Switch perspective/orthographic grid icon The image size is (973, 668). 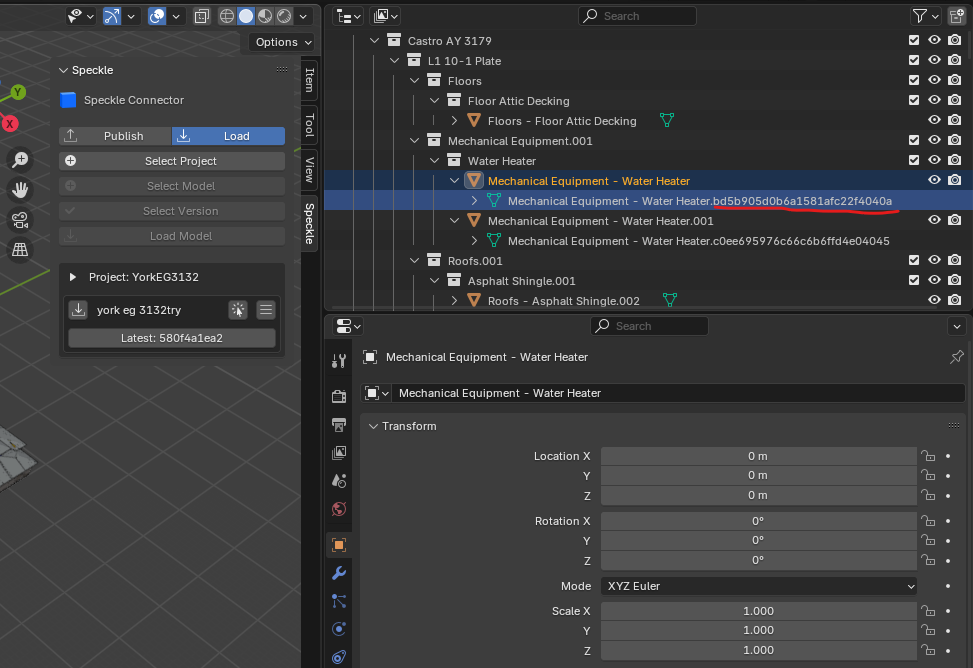tap(20, 250)
